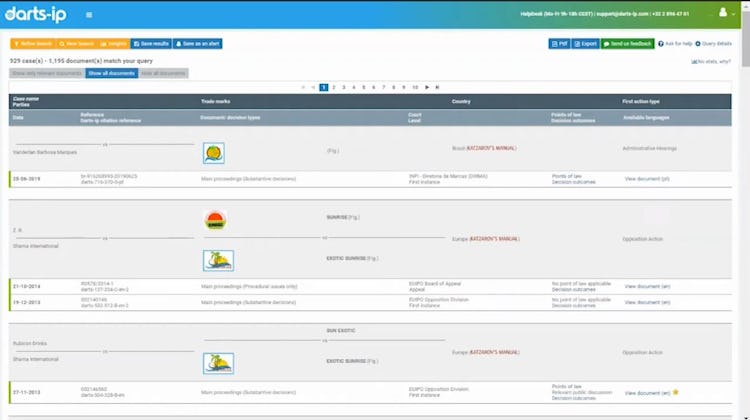This screenshot has width=750, height=420.
Task: Open Query details
Action: [713, 44]
